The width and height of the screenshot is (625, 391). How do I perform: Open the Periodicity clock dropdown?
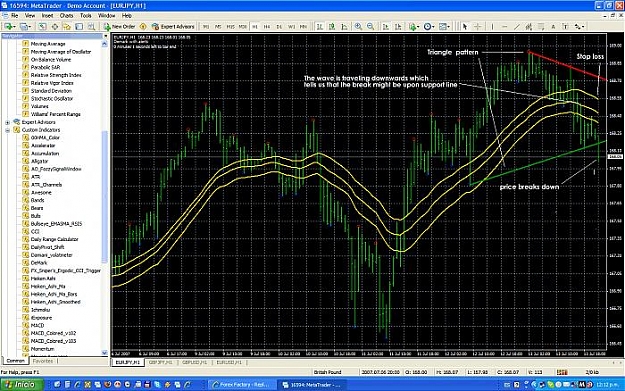coord(429,26)
